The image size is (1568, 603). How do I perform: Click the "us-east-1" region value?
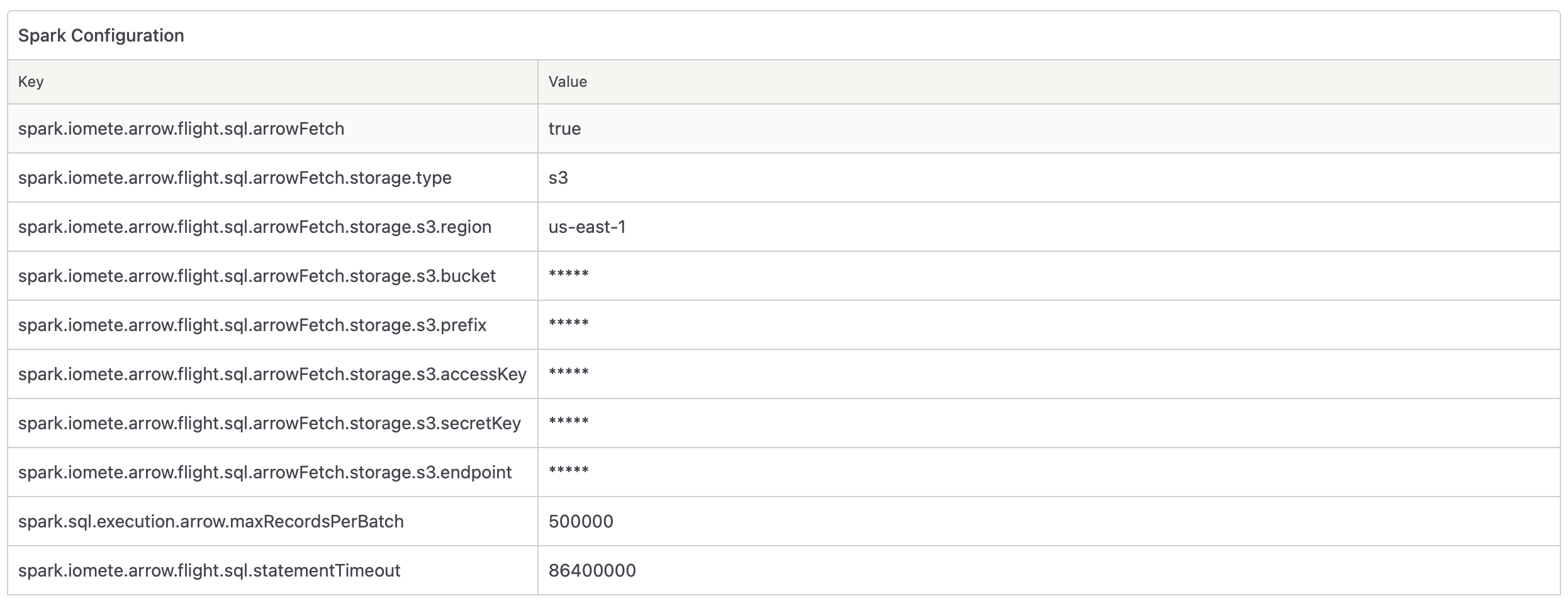[x=587, y=227]
